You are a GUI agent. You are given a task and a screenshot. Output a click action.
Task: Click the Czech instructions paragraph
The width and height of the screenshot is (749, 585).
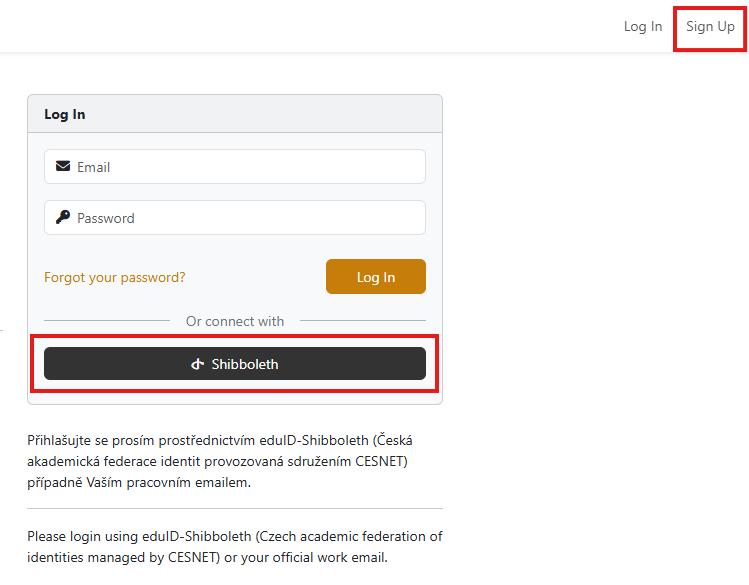(x=220, y=461)
